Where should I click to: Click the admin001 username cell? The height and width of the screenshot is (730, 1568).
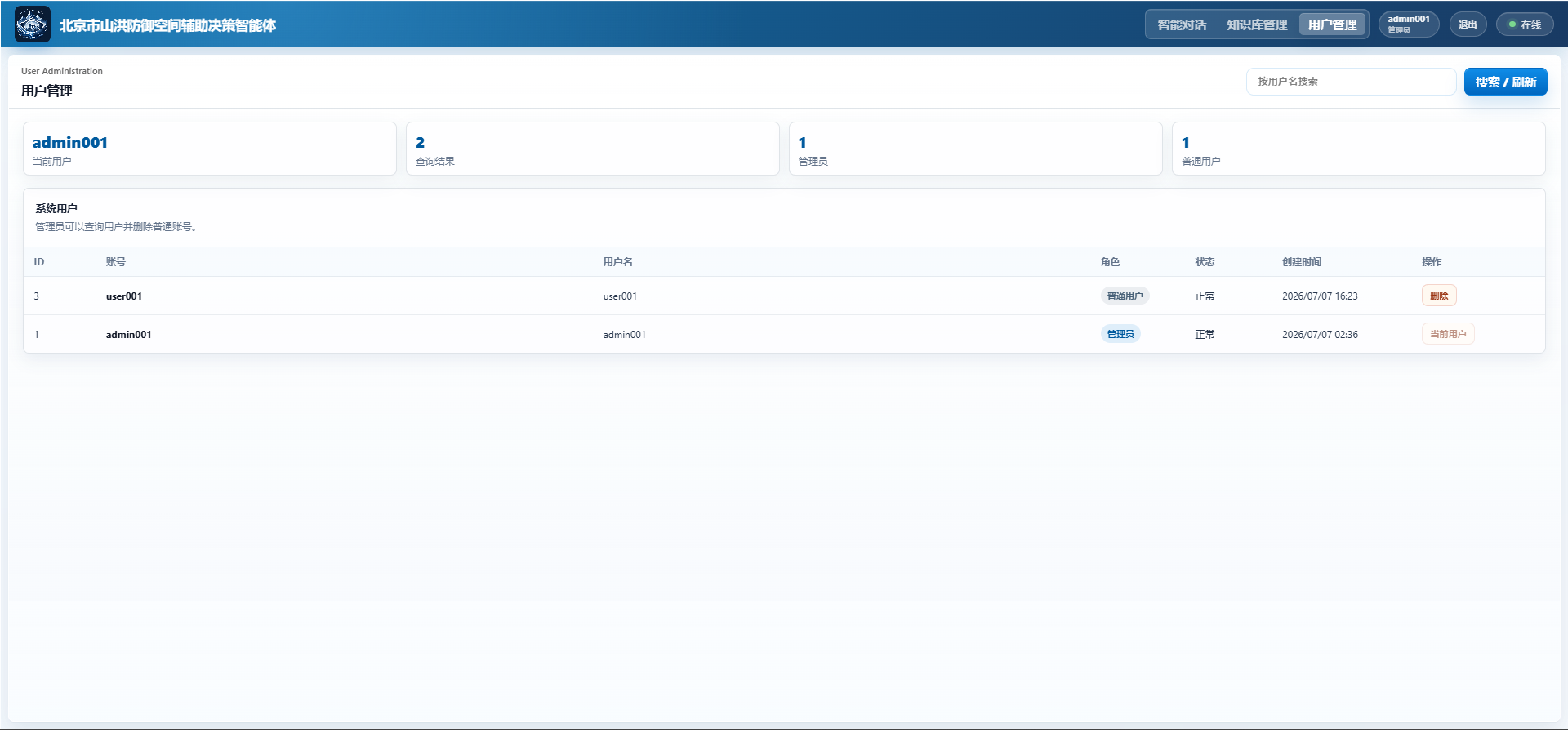(x=625, y=335)
